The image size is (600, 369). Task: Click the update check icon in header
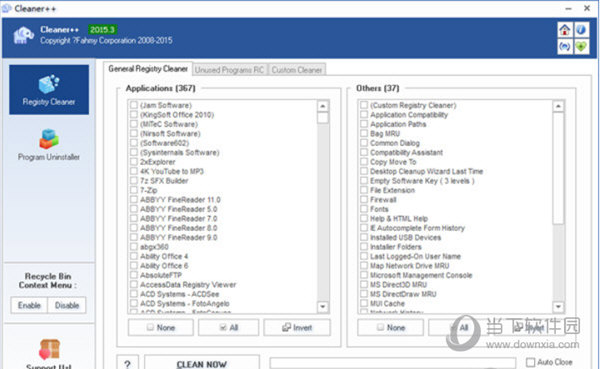click(x=565, y=47)
